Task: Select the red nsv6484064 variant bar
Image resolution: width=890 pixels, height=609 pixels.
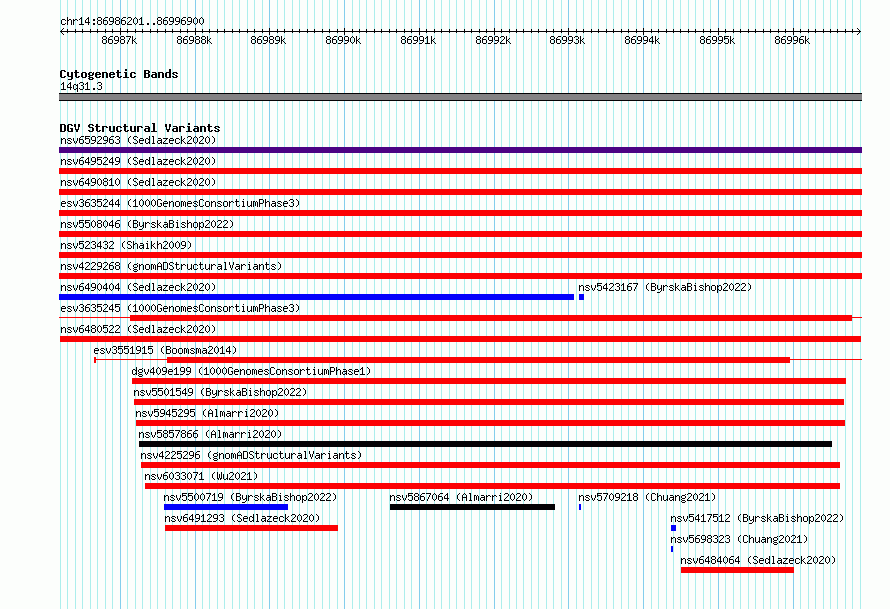Action: 737,570
